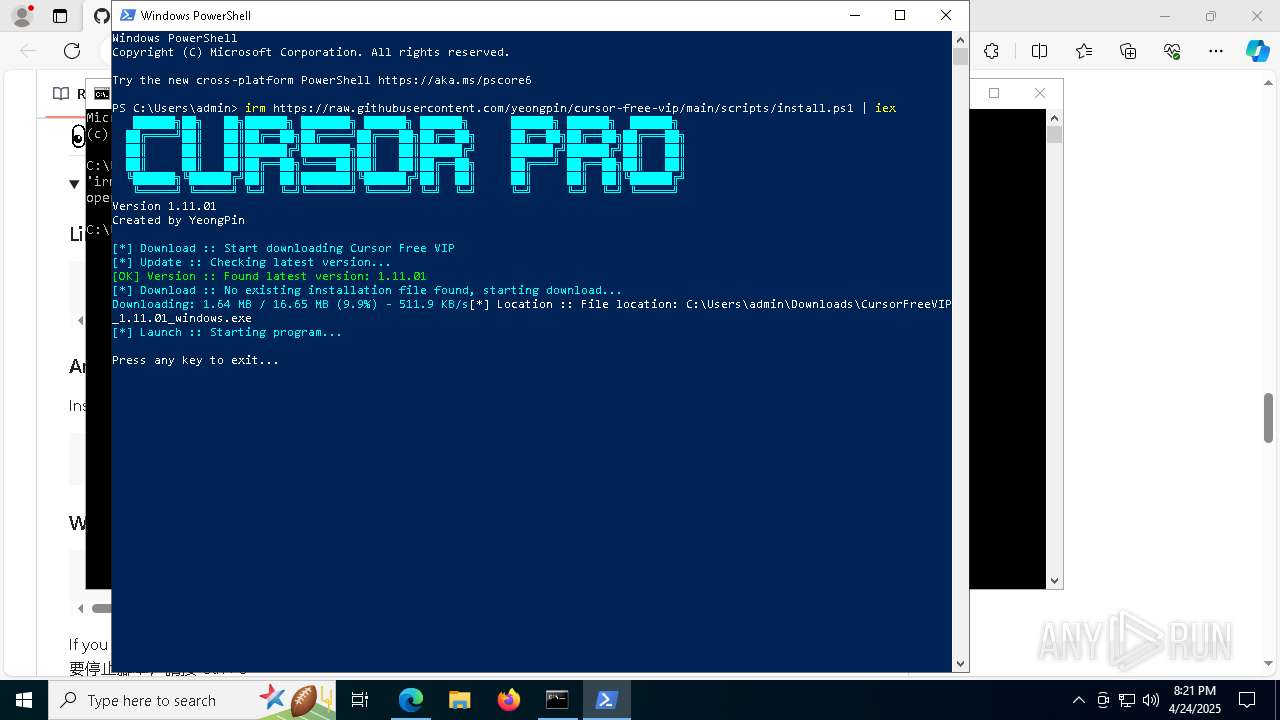The image size is (1280, 720).
Task: Click the 'Press any key to exit...' line
Action: coord(195,360)
